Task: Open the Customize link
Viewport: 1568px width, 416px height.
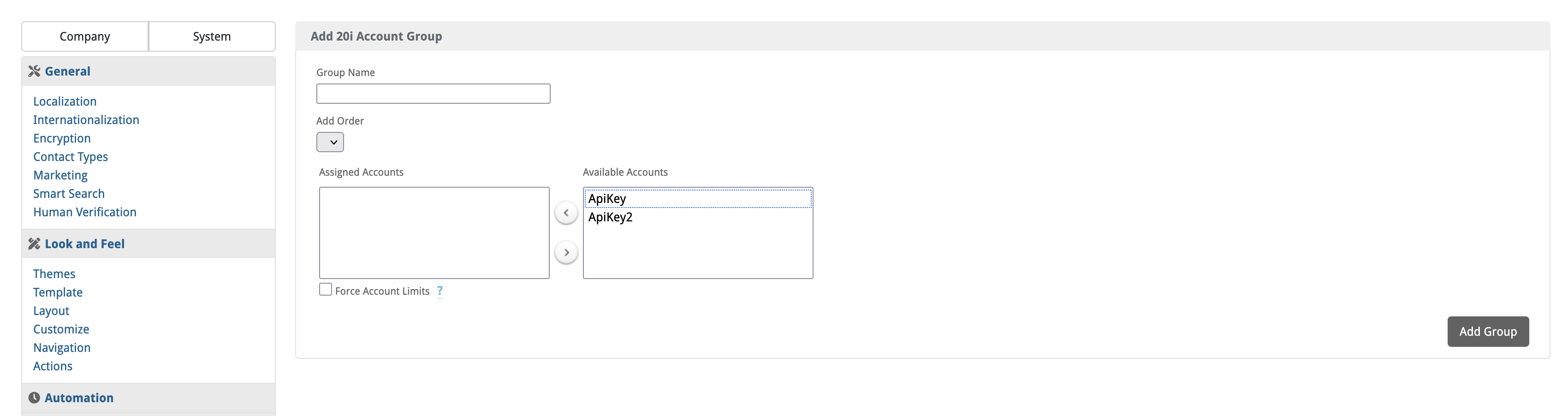Action: coord(61,329)
